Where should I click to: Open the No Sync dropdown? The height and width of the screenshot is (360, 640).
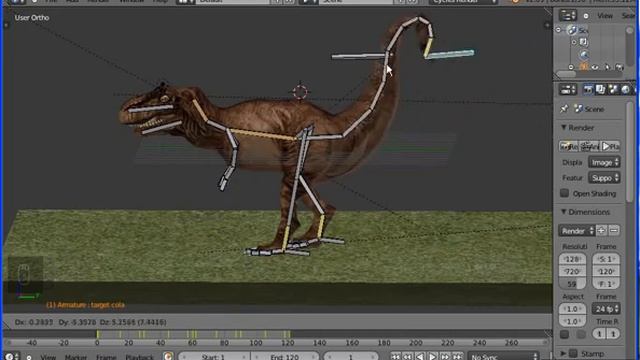pos(503,357)
